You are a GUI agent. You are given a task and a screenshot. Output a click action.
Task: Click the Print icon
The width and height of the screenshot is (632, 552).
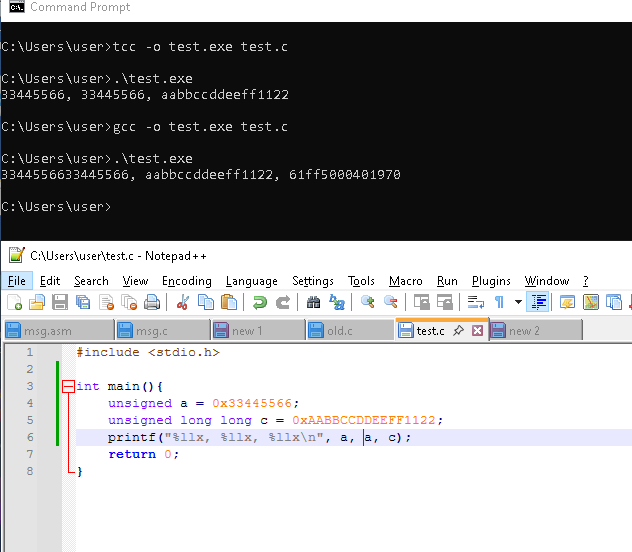coord(152,302)
